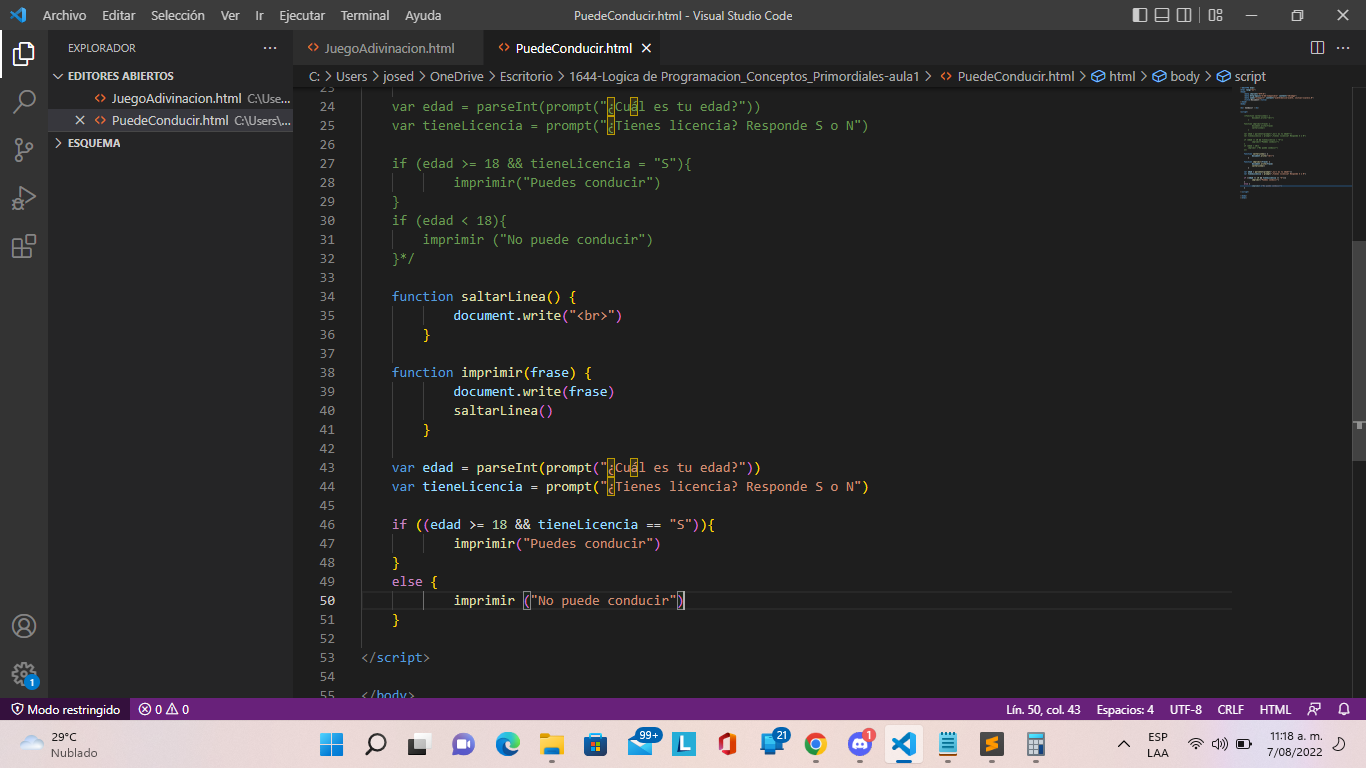Open File Explorer from taskbar
This screenshot has height=768, width=1366.
tap(552, 744)
